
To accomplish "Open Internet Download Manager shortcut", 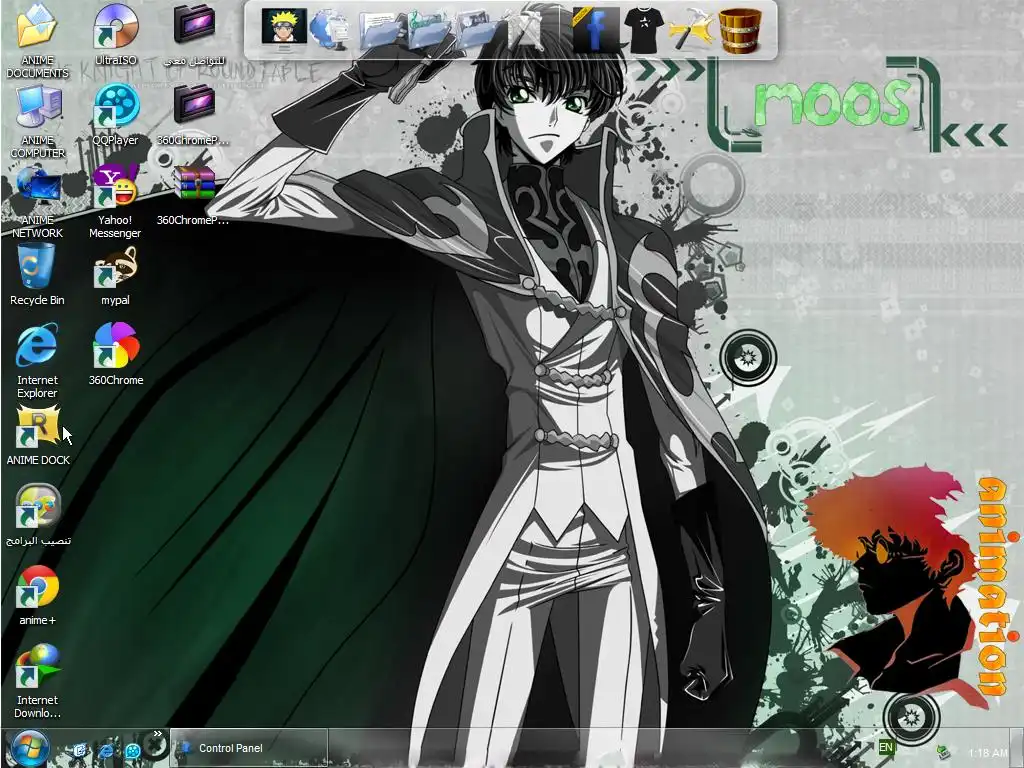I will [x=37, y=666].
